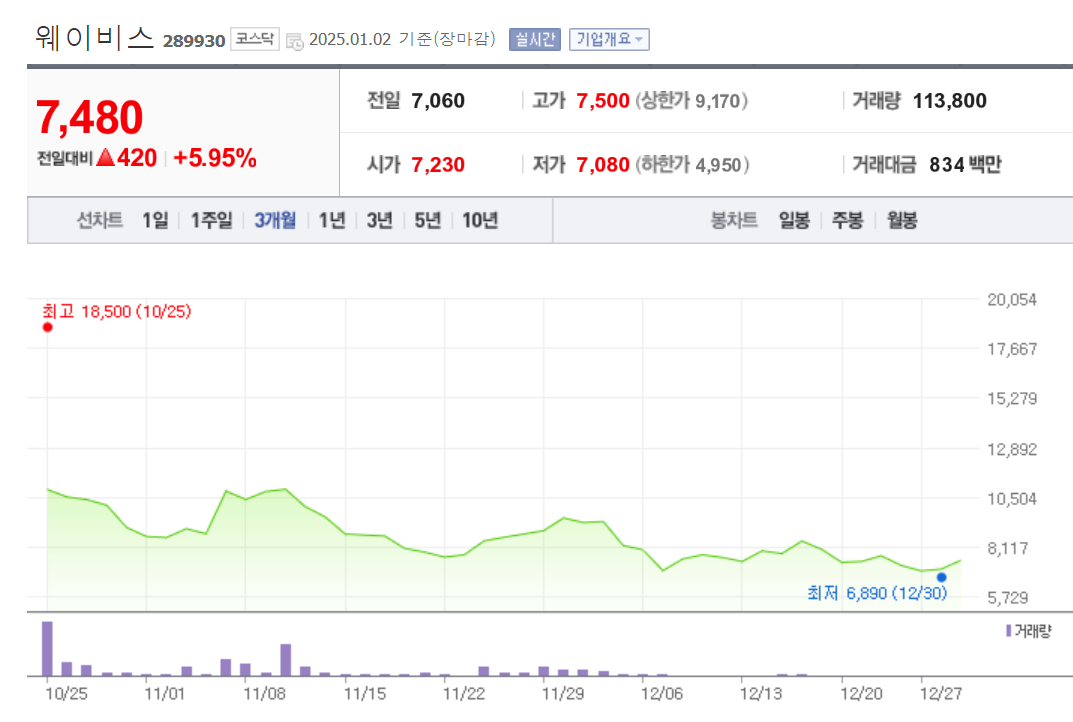
Task: Click the 최고 18,500 (10/25) label
Action: click(x=117, y=312)
